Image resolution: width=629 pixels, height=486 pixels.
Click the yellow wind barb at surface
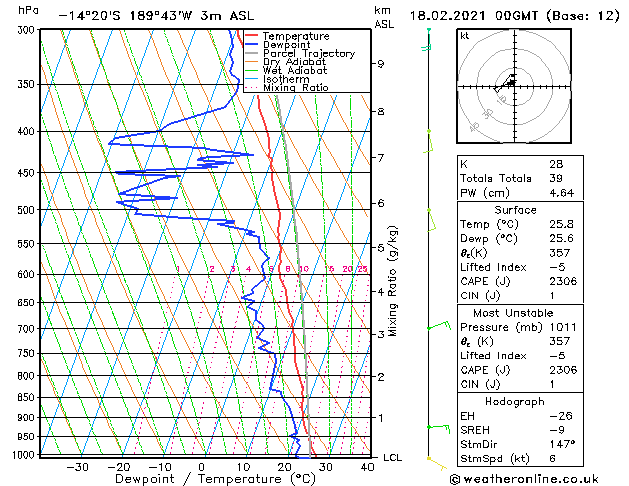click(437, 463)
